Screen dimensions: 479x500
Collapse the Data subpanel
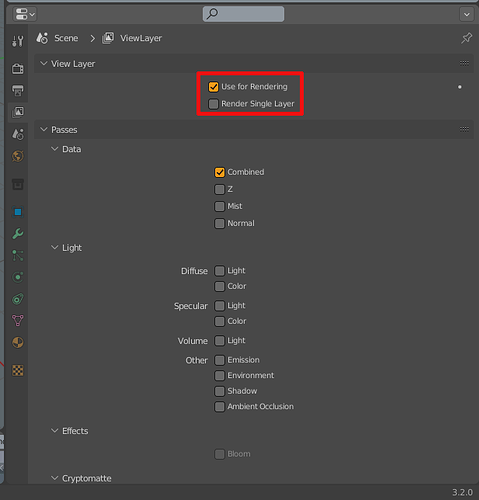(x=55, y=149)
